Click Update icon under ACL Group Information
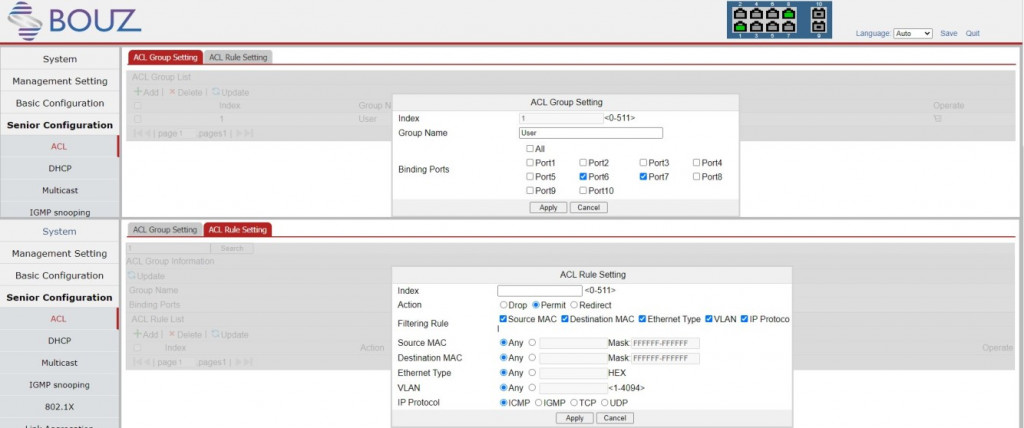 click(131, 276)
